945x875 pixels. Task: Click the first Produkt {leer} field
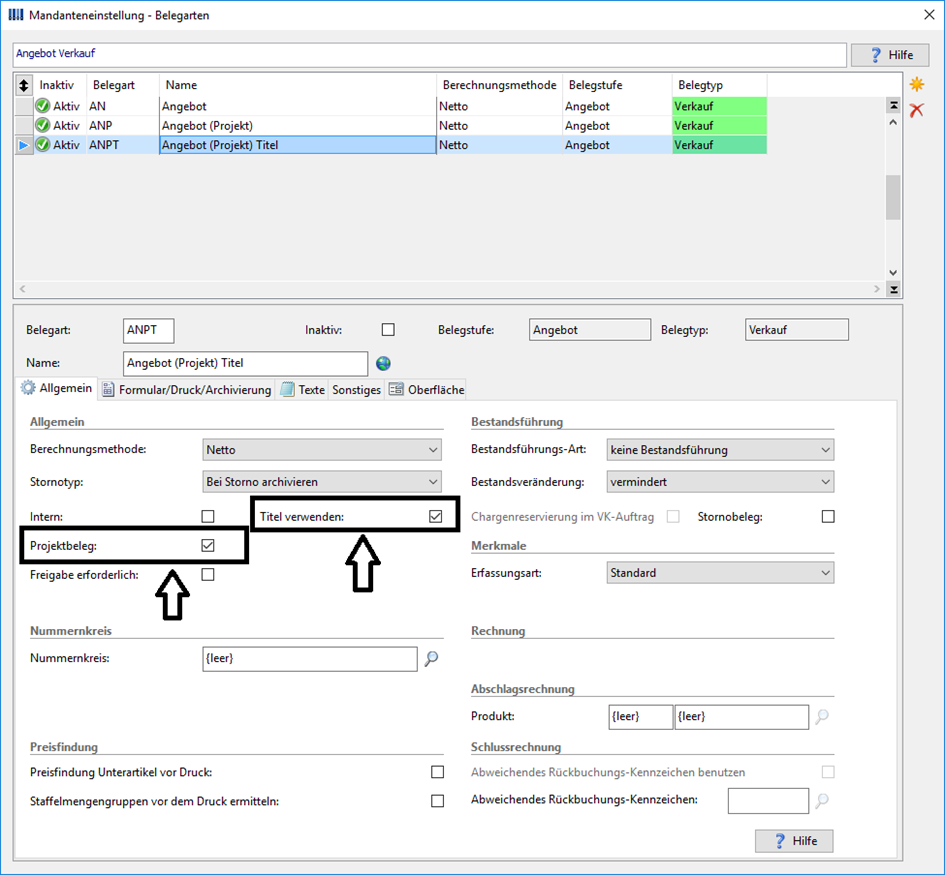pos(641,717)
